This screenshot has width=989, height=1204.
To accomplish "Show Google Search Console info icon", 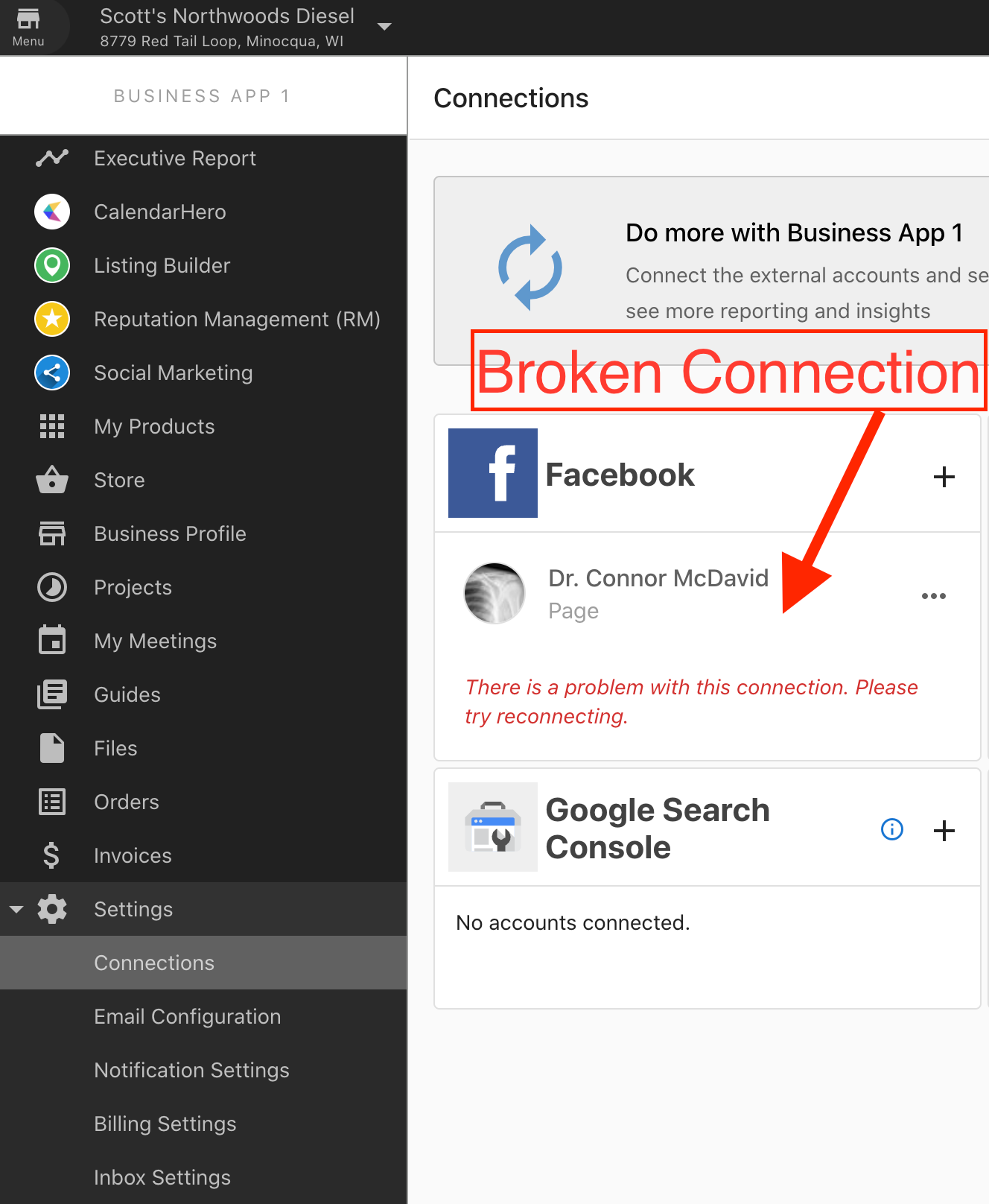I will [892, 829].
